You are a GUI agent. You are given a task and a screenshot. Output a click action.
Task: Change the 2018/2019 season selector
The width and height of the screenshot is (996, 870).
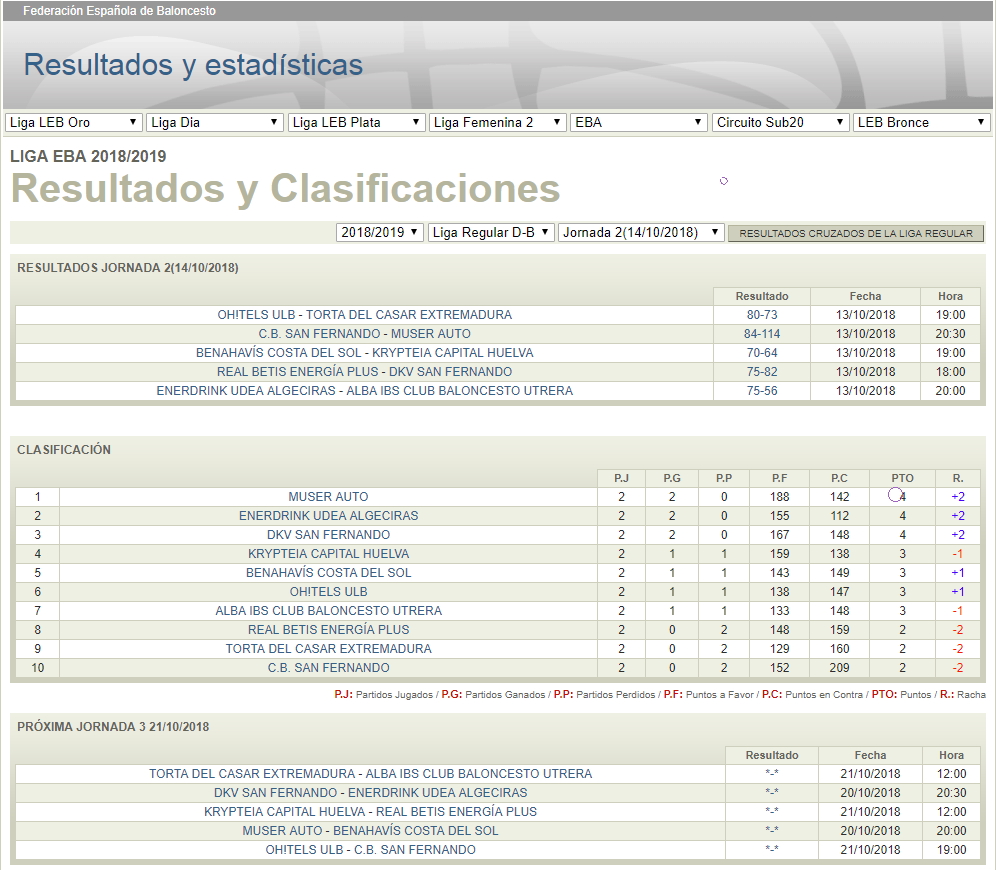pyautogui.click(x=380, y=232)
